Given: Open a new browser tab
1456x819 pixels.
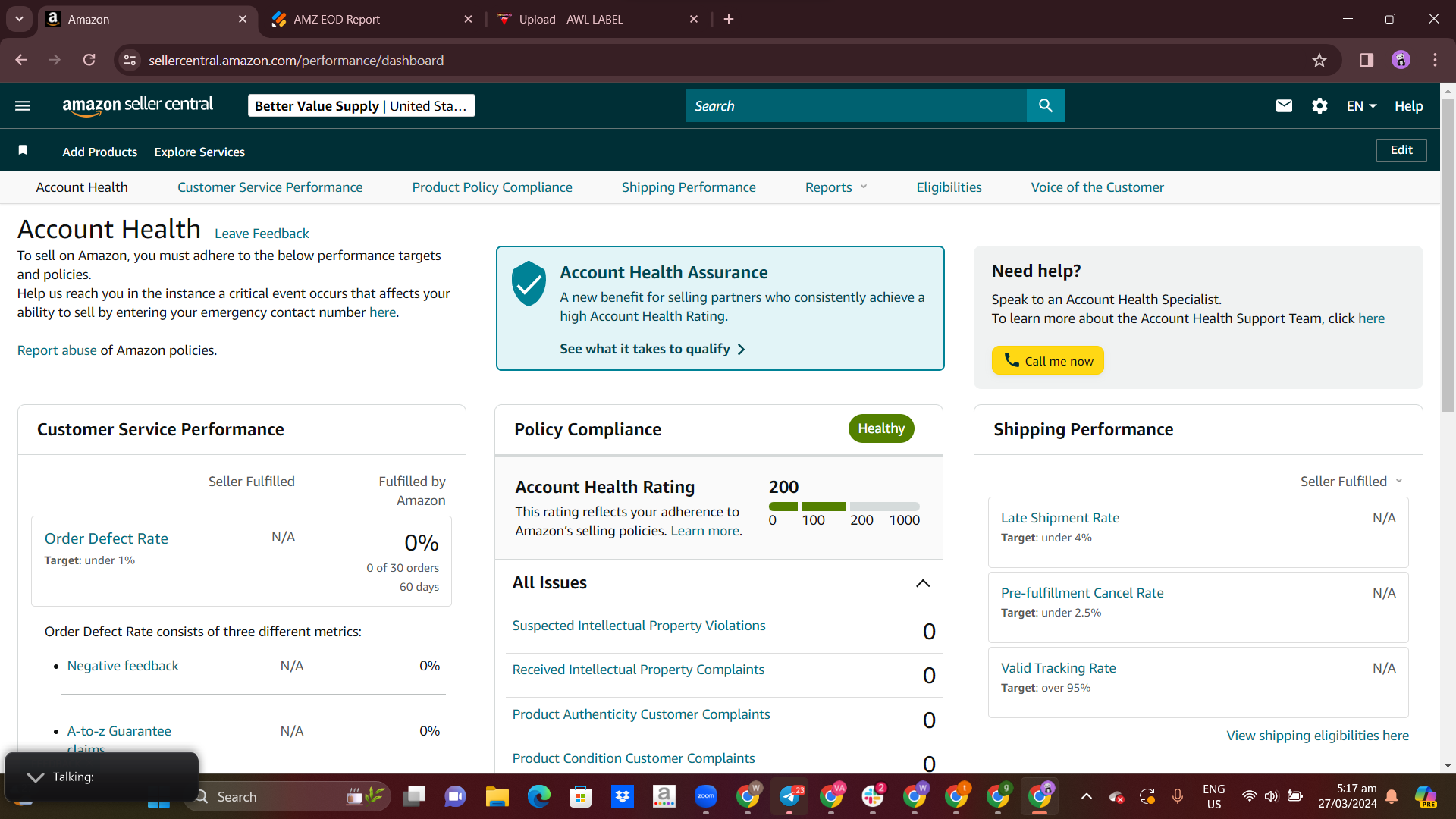Looking at the screenshot, I should pos(729,20).
